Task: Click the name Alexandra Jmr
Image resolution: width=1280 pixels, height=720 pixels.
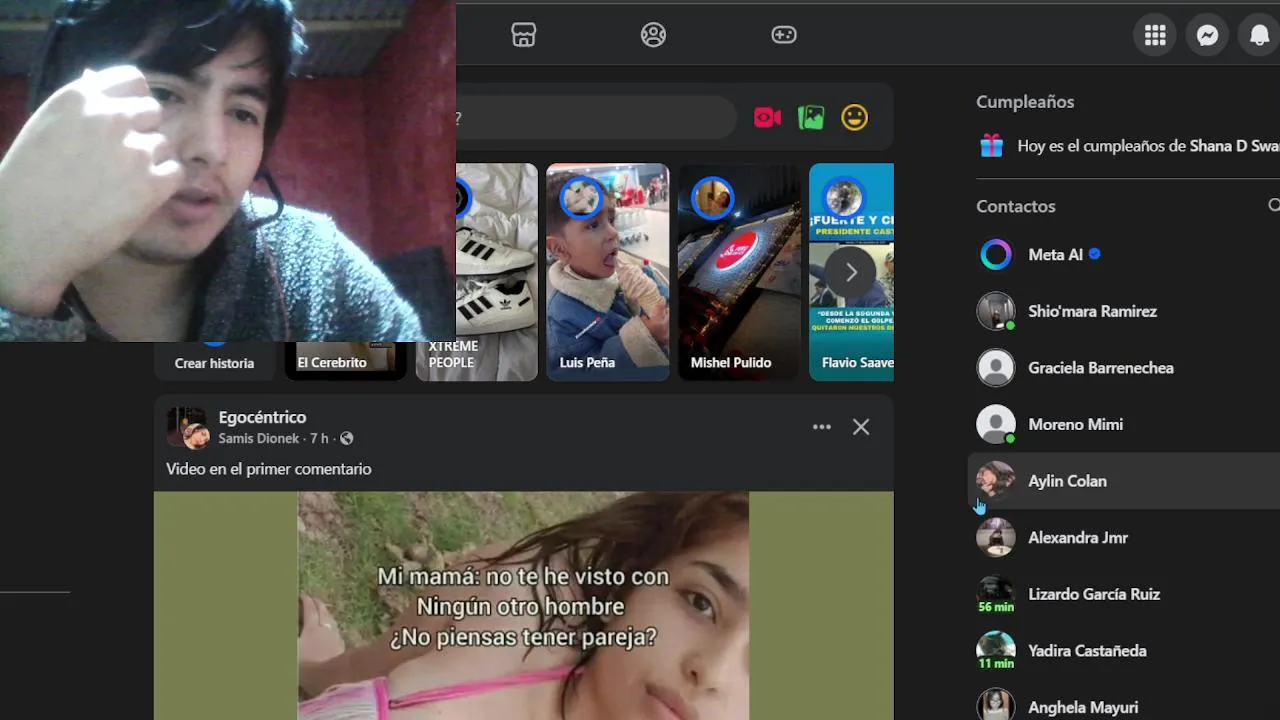Action: click(1078, 538)
